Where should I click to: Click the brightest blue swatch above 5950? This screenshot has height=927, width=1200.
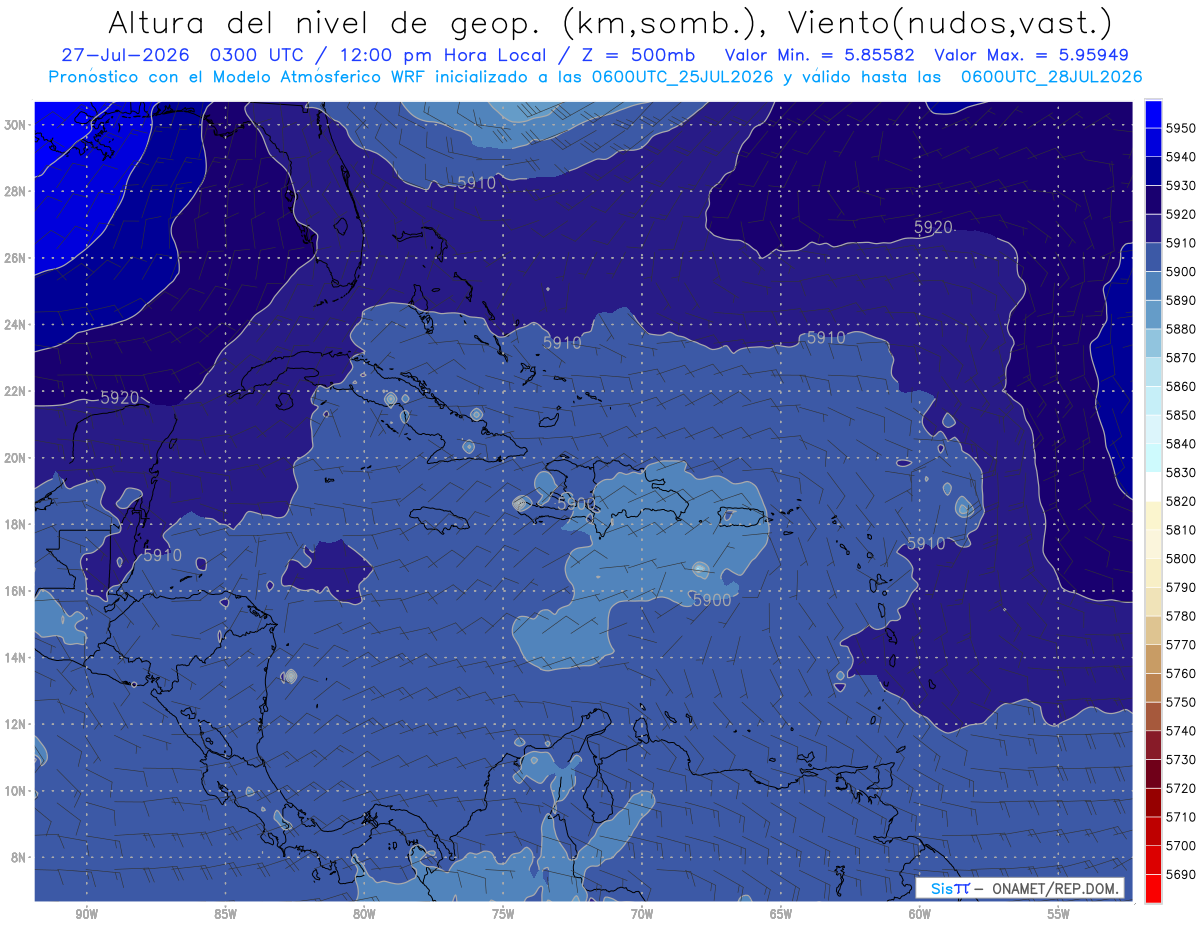click(1153, 114)
